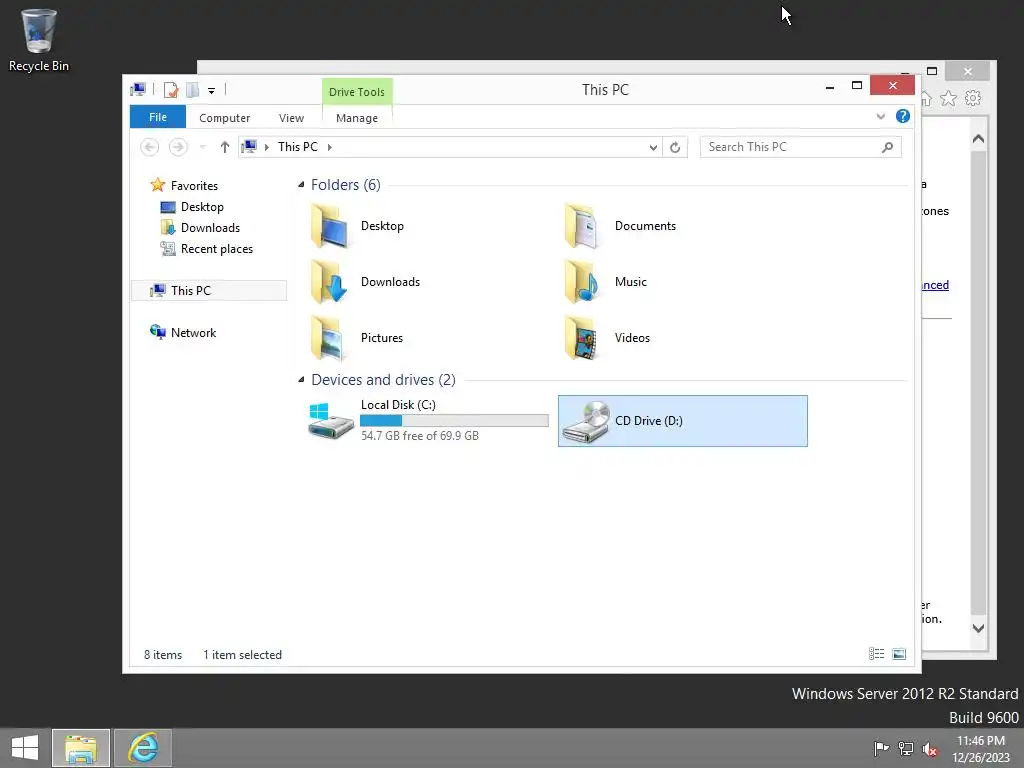Expand the ribbon with the chevron
1024x768 pixels.
(x=881, y=116)
